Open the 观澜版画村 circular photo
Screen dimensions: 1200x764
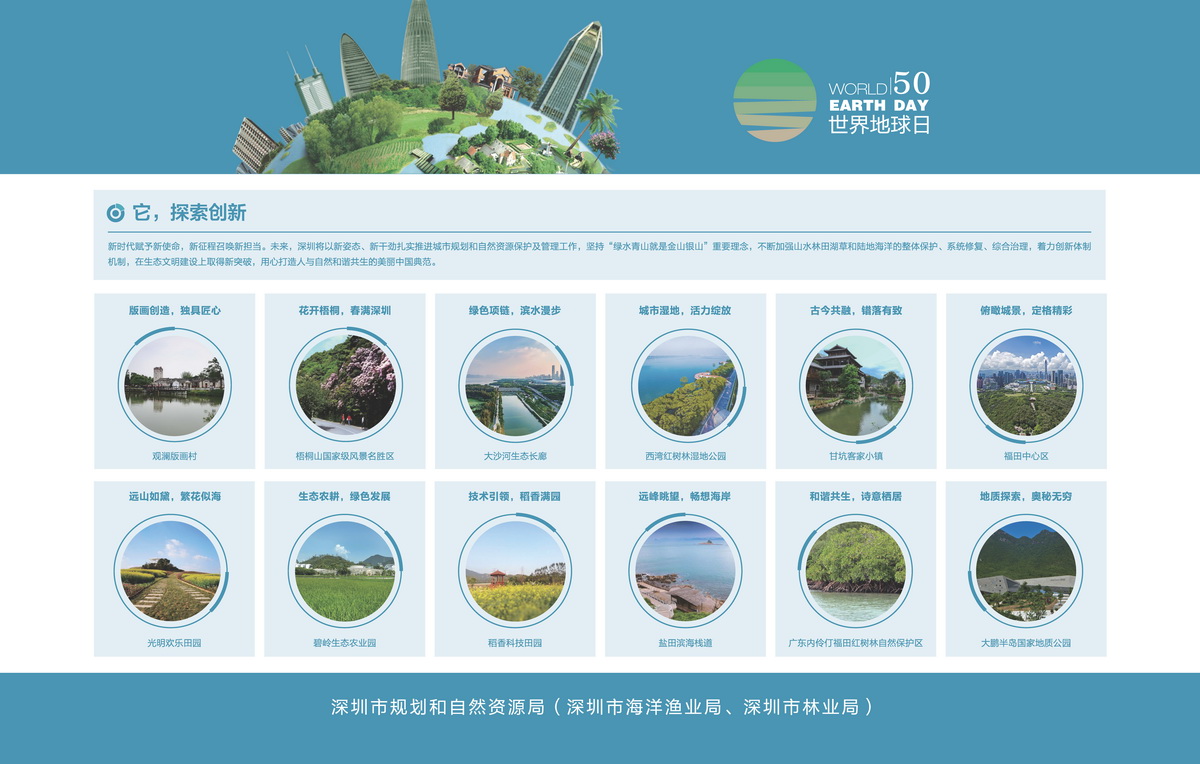(174, 385)
